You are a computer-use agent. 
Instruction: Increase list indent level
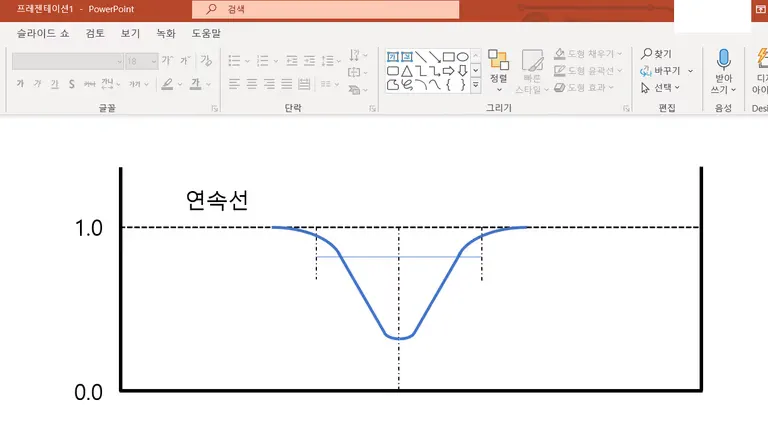[x=310, y=61]
